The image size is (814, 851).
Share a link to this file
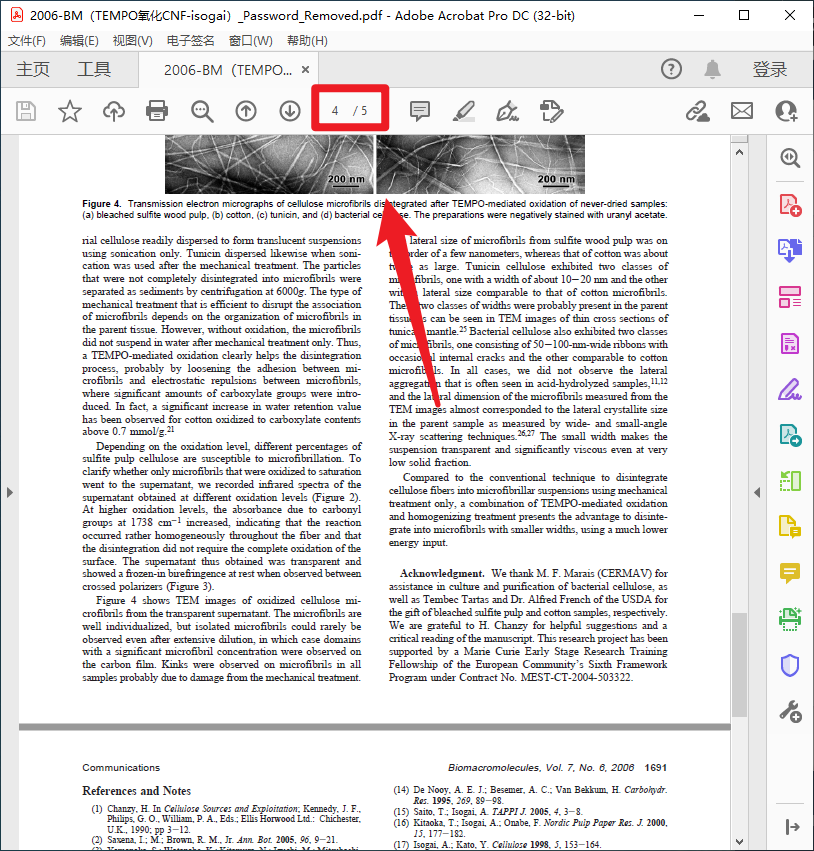[697, 111]
